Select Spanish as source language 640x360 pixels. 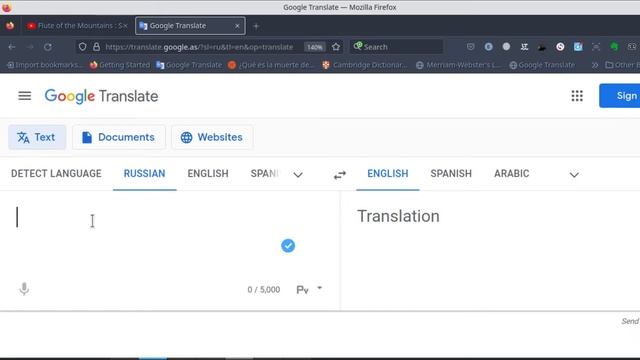tap(264, 173)
